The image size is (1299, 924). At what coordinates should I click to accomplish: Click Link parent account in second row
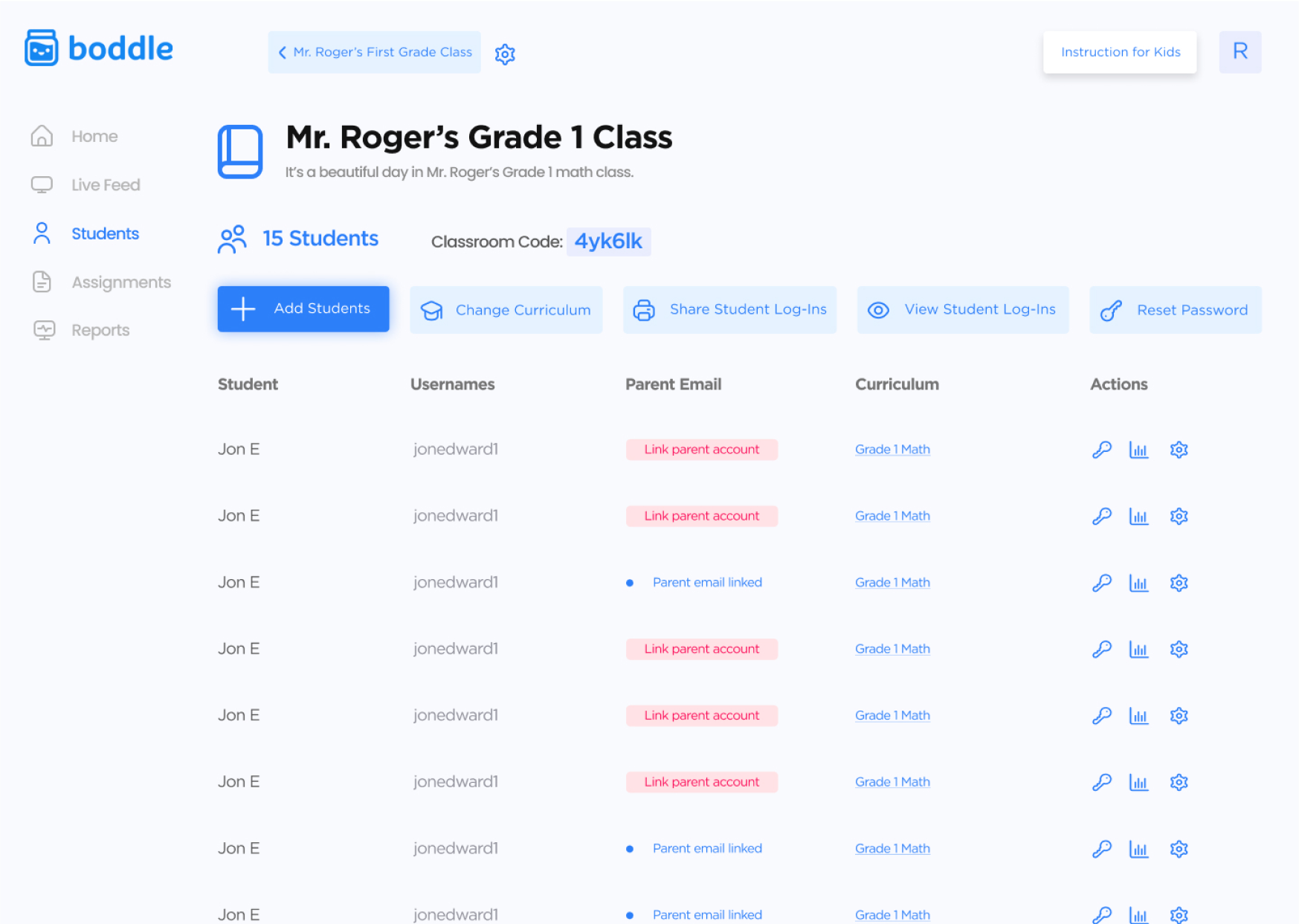(702, 516)
